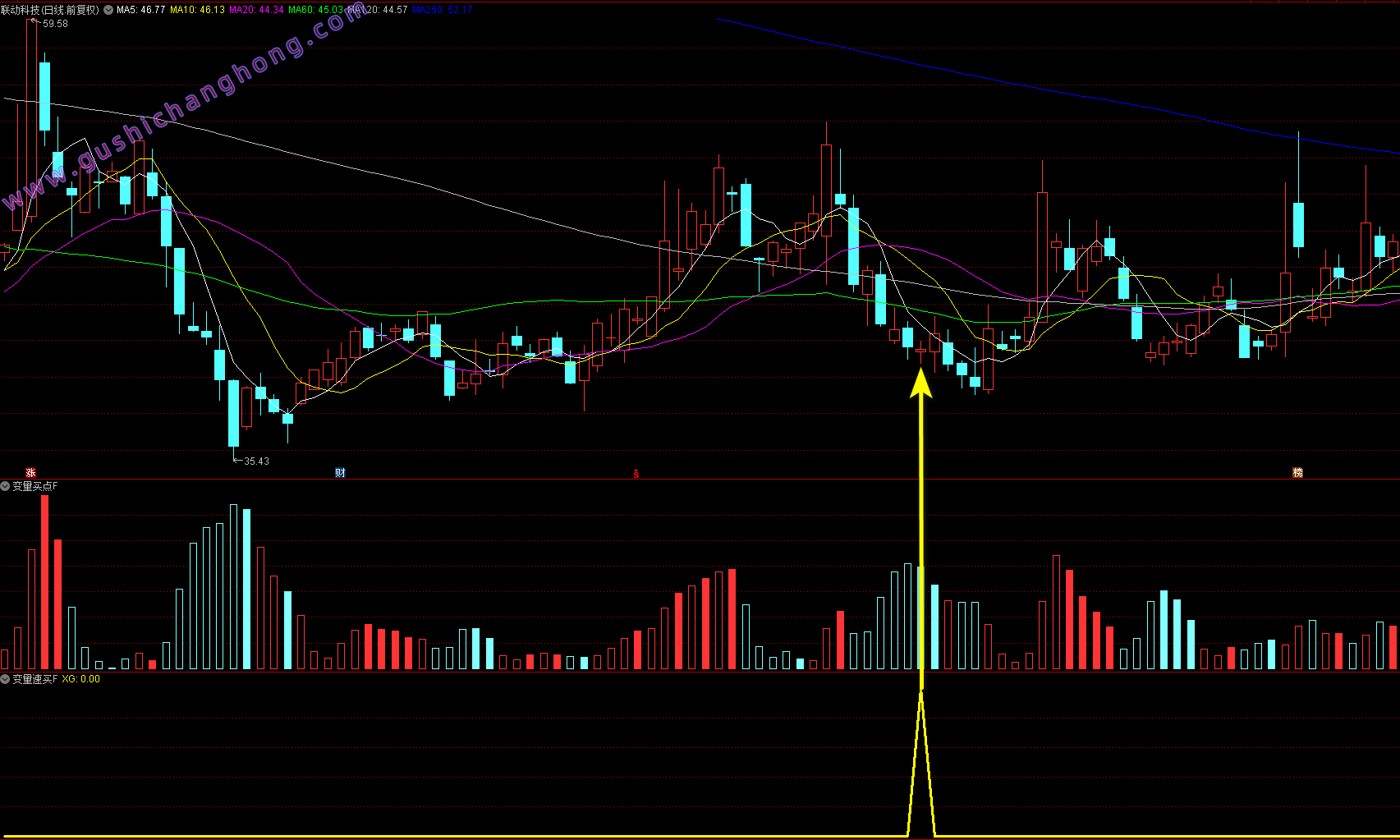Expand the 变量速买F indicator menu arrow
Image resolution: width=1400 pixels, height=840 pixels.
[5, 679]
